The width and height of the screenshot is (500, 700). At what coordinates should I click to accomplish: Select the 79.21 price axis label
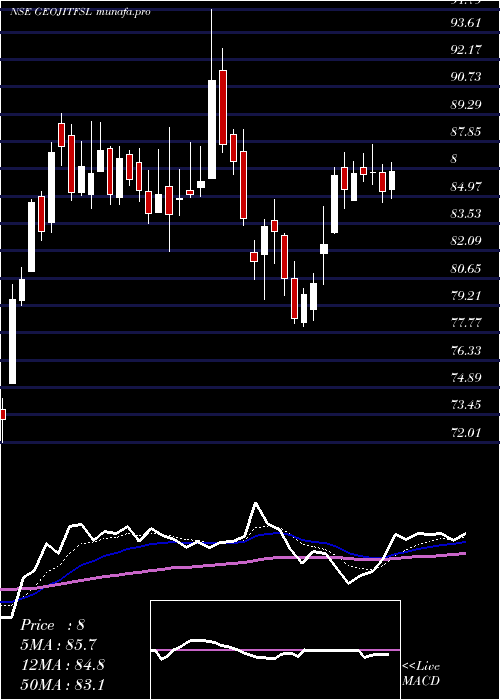tap(466, 296)
